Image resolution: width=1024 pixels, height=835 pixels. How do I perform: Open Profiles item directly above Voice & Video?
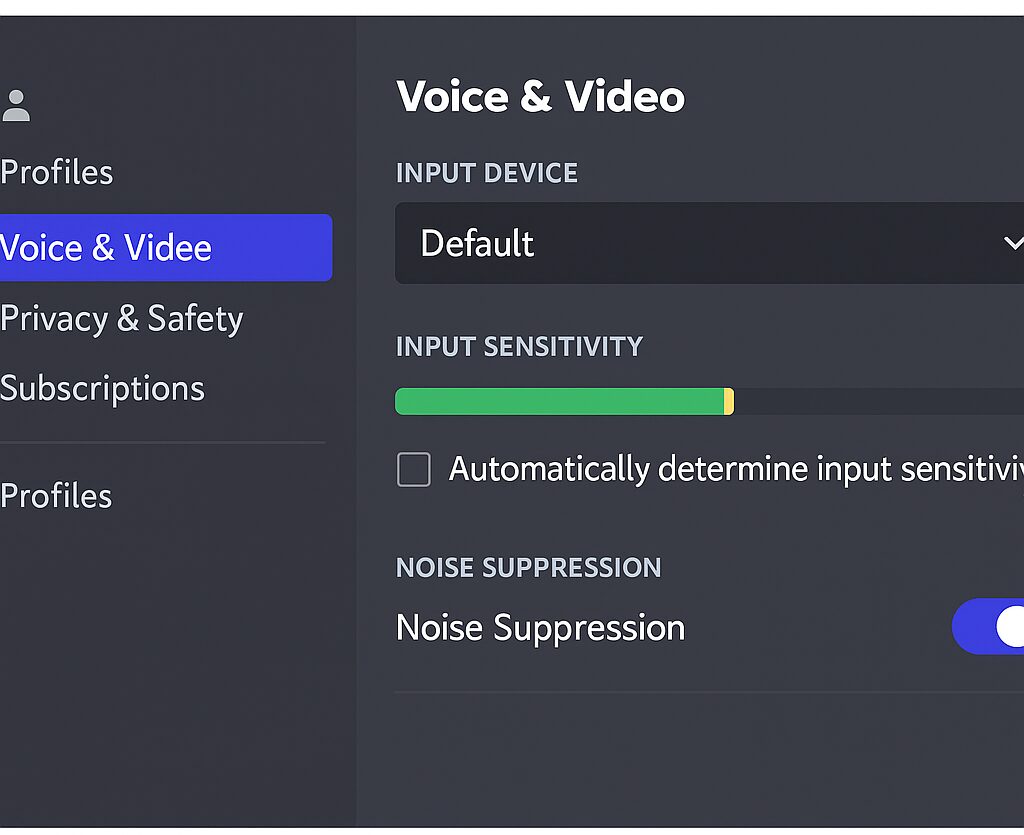[57, 172]
